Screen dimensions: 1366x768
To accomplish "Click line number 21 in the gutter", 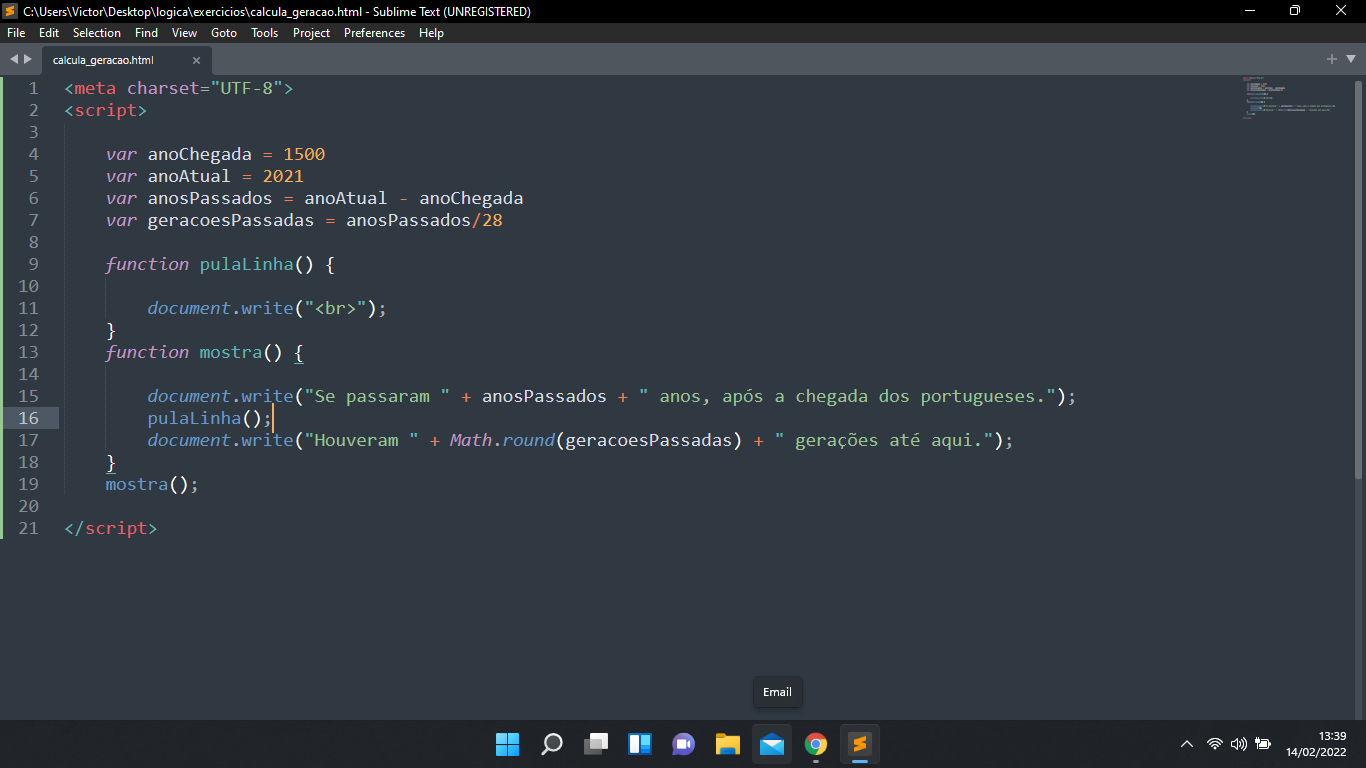I will (28, 528).
